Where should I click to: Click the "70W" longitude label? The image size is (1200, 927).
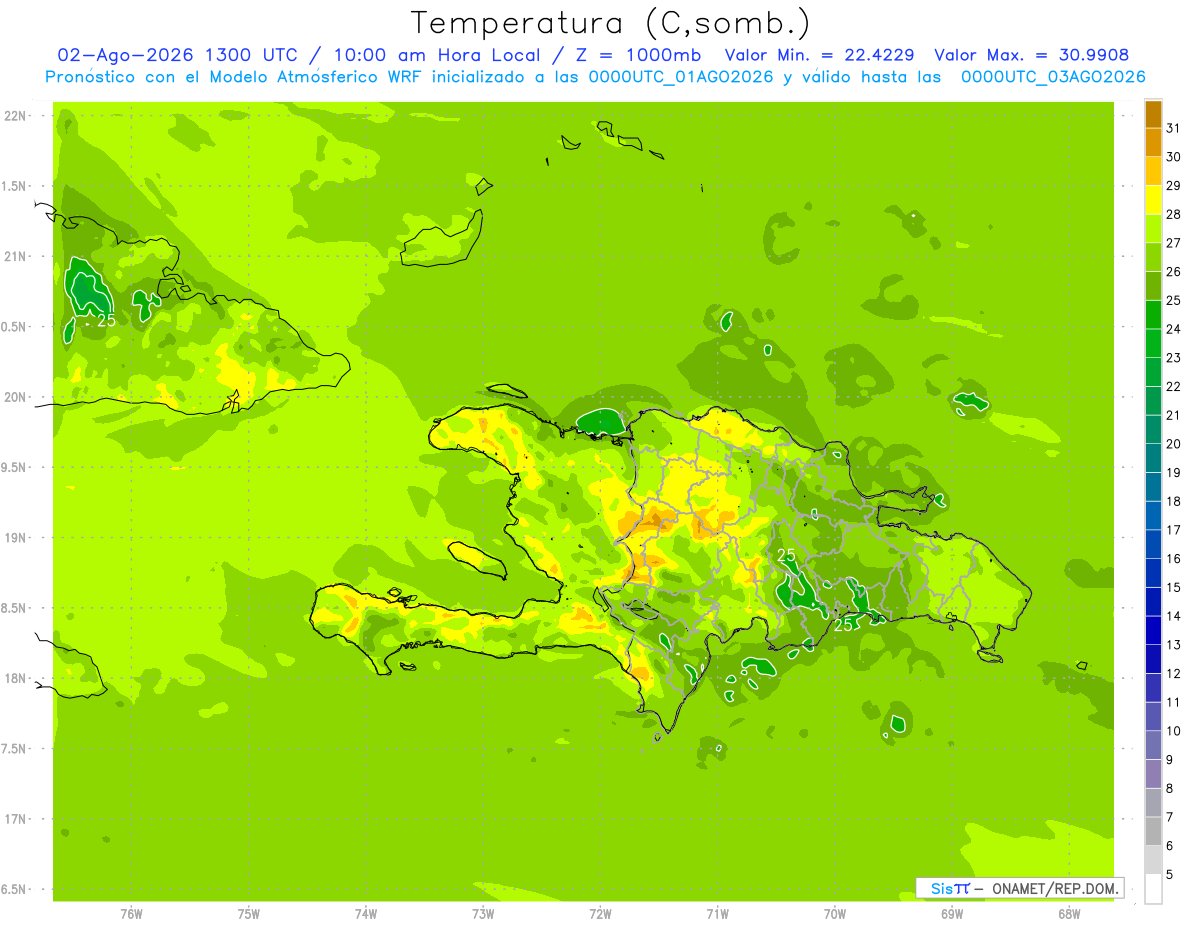834,913
